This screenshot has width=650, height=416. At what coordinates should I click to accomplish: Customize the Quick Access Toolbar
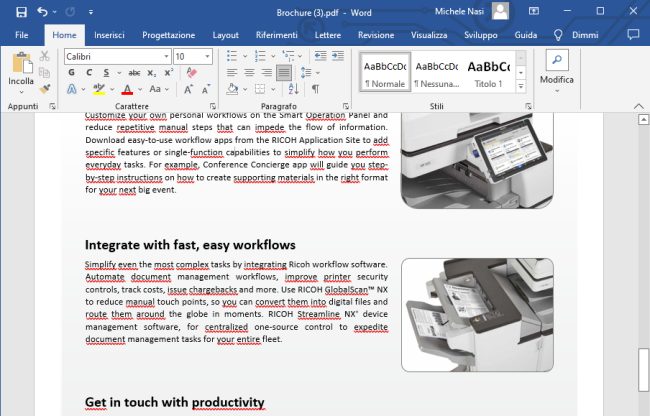coord(90,12)
